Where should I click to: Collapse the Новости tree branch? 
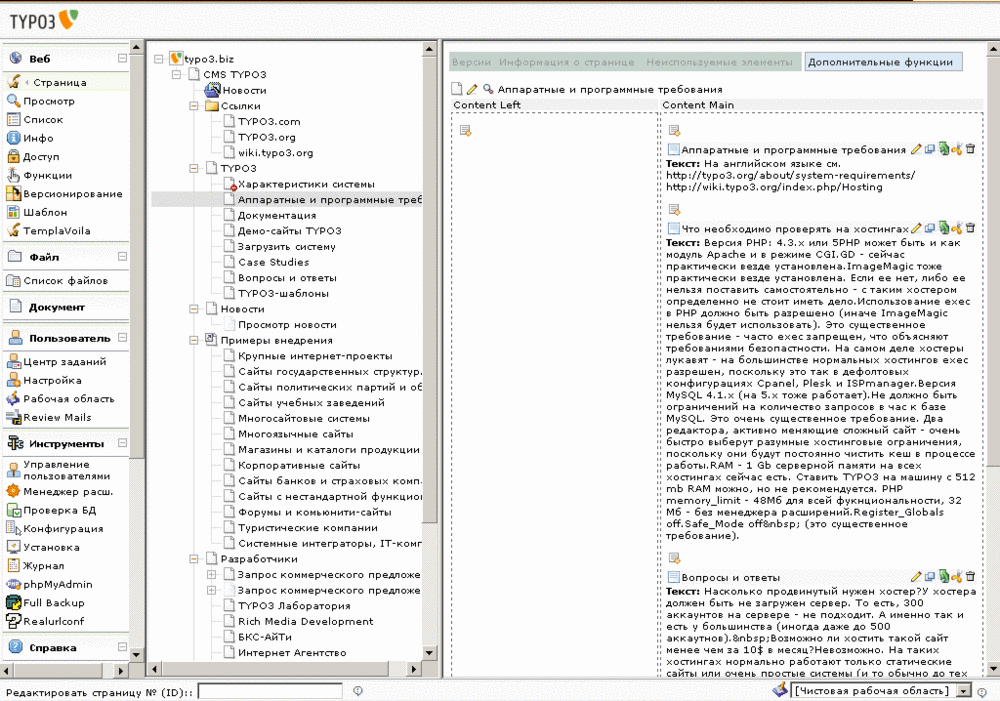(194, 309)
